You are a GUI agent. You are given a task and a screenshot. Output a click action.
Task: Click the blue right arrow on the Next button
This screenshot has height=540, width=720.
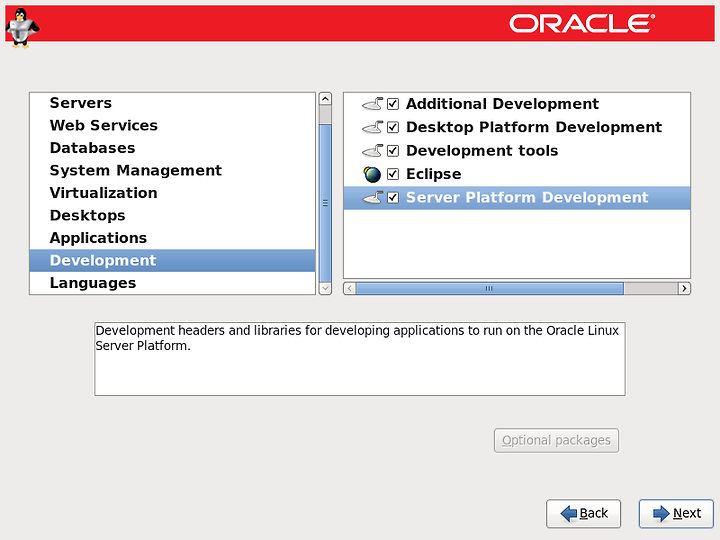(x=661, y=513)
